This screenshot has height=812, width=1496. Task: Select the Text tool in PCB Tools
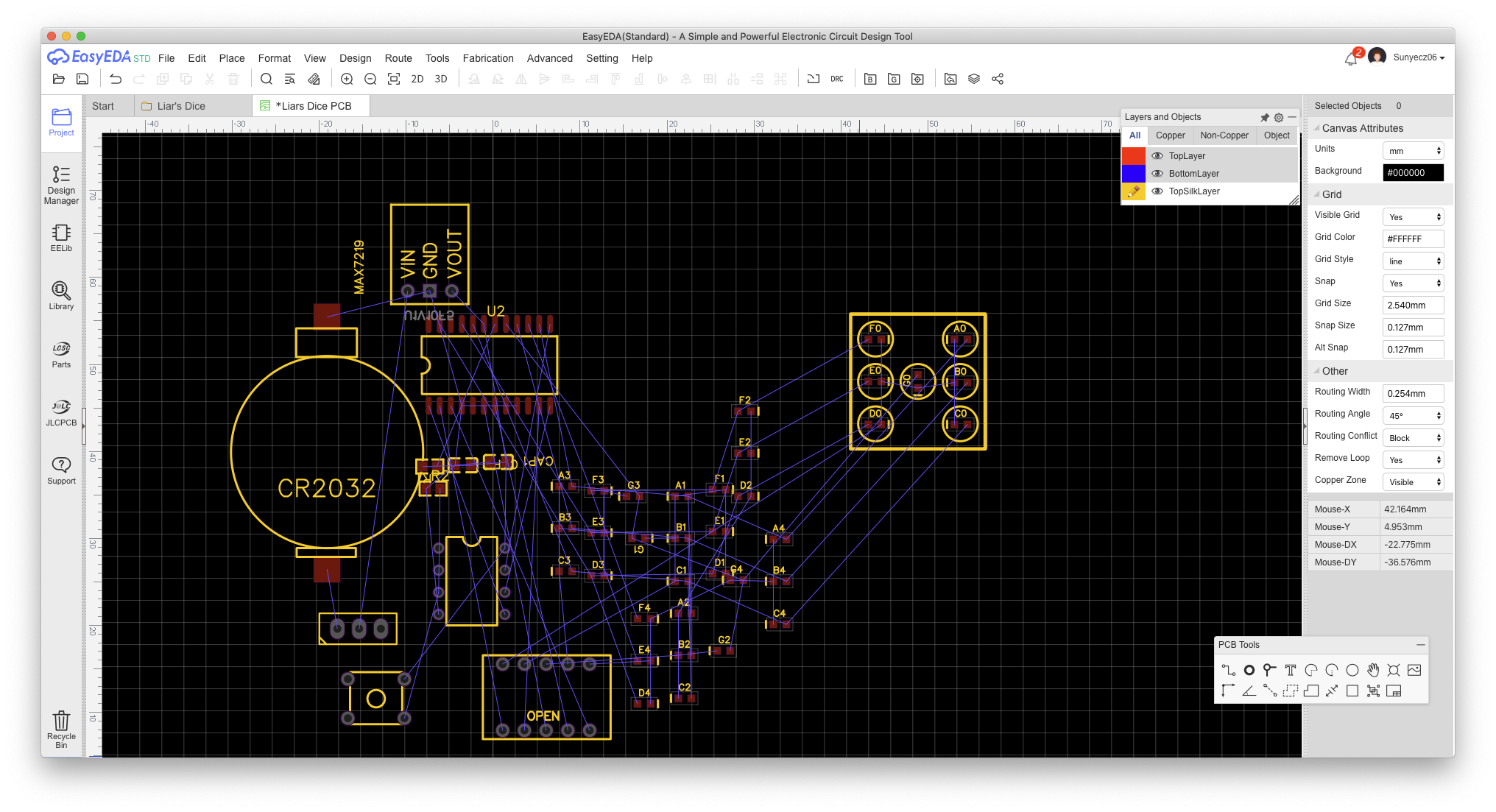1290,670
